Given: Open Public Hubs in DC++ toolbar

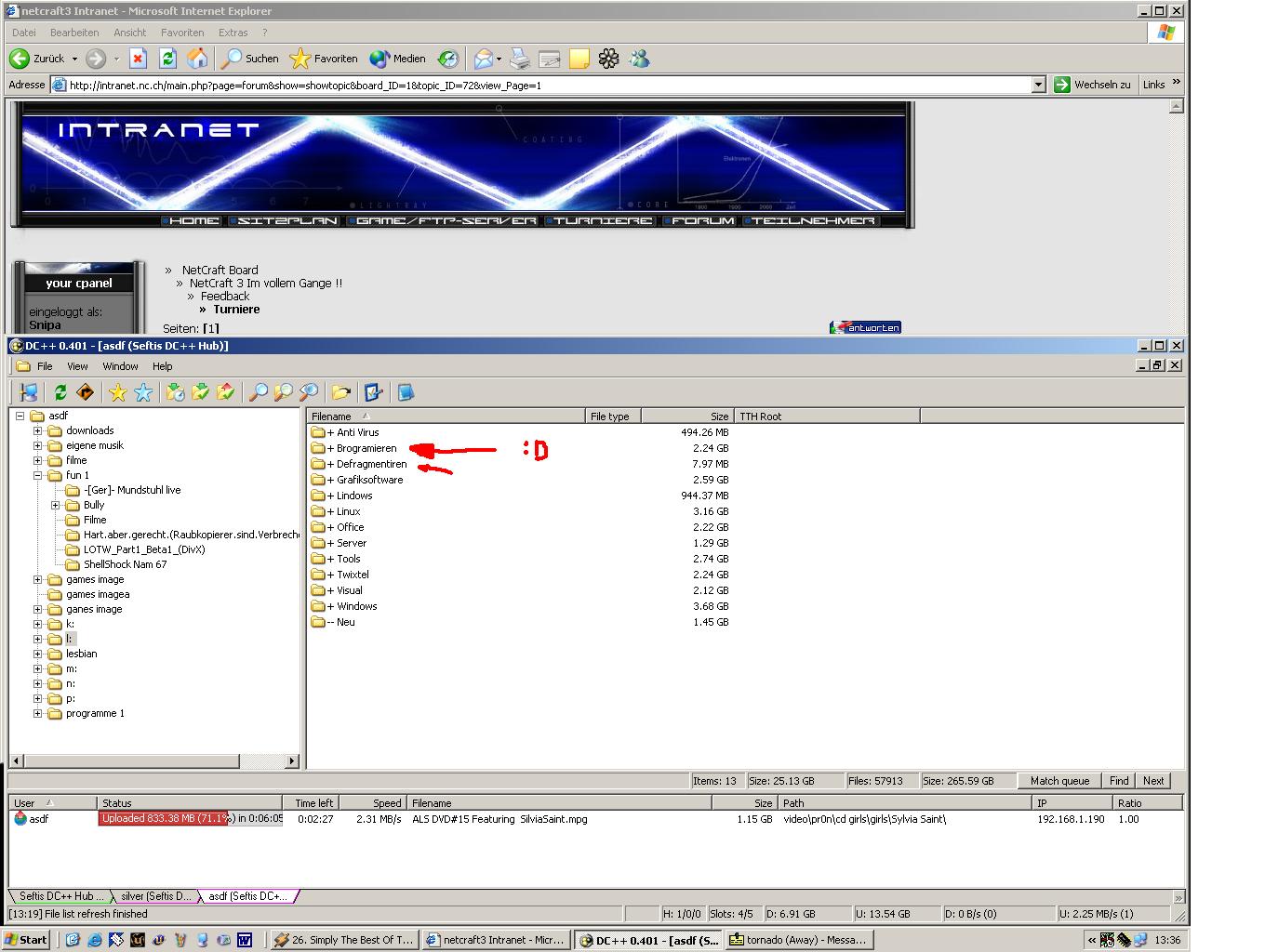Looking at the screenshot, I should (x=29, y=392).
